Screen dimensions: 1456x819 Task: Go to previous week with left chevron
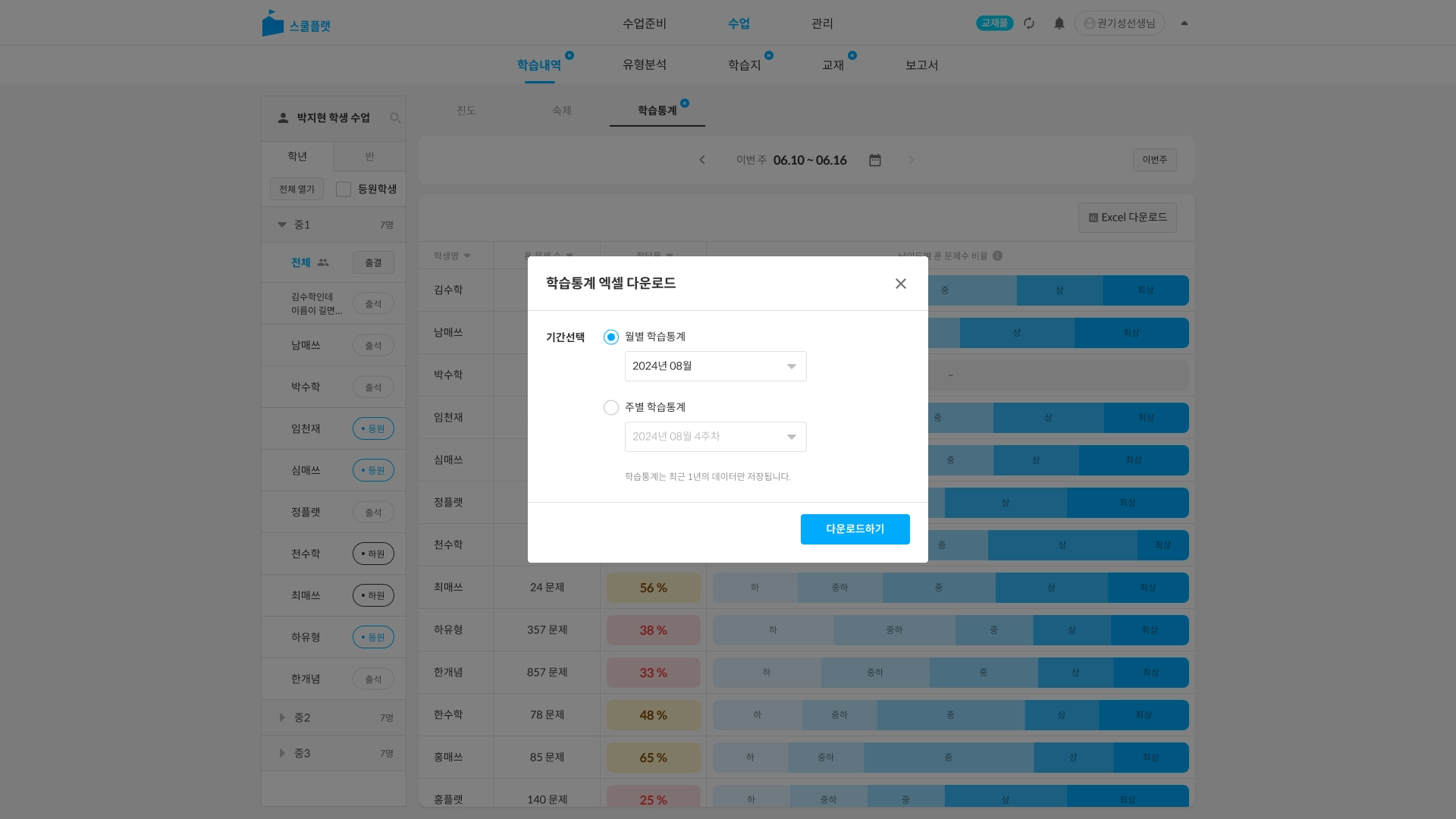[x=702, y=160]
